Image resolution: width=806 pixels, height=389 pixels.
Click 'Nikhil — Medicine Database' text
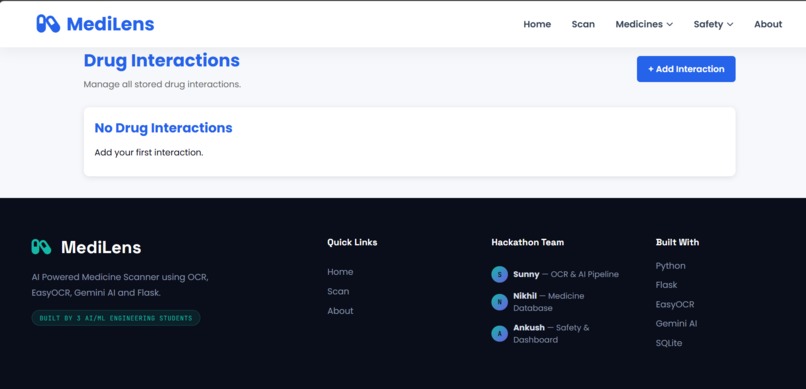548,302
